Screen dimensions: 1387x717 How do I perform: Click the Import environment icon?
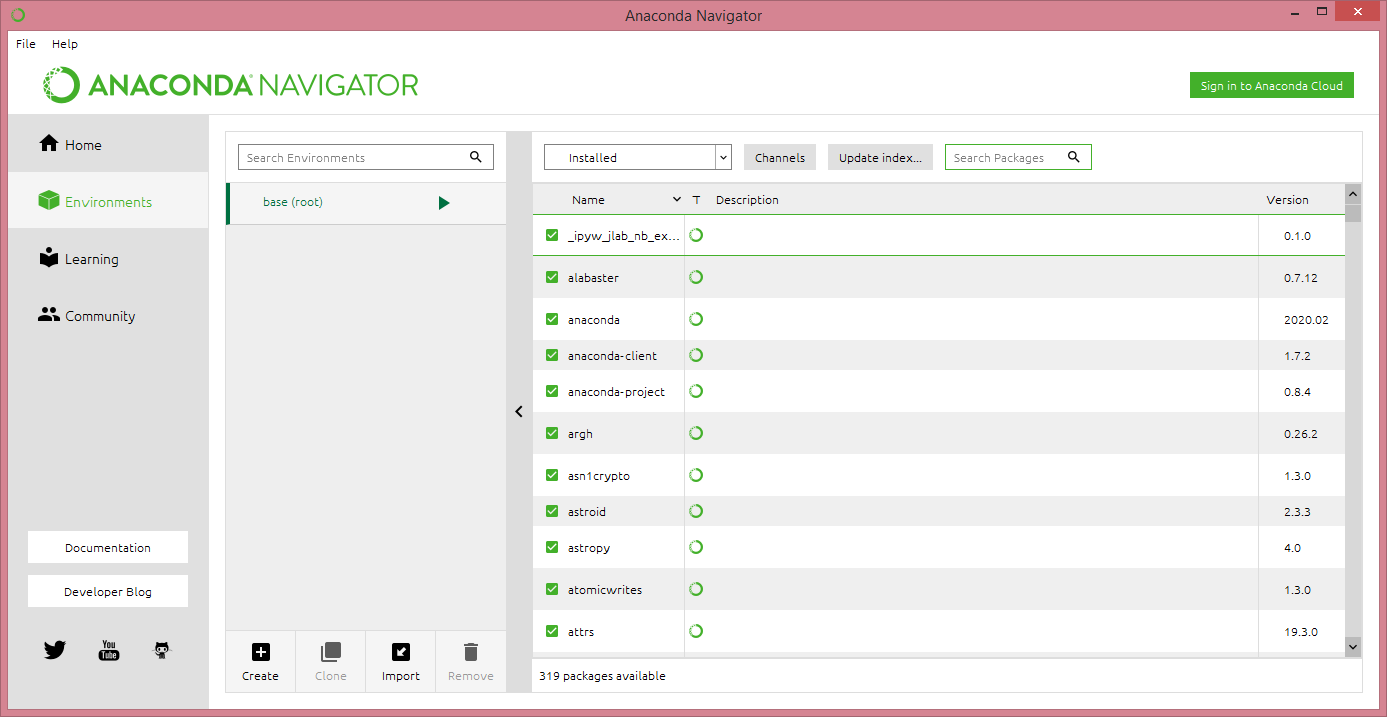400,652
